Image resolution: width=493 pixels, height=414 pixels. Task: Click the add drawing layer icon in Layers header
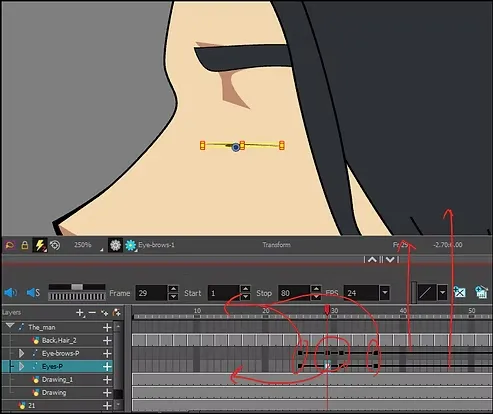(x=116, y=313)
